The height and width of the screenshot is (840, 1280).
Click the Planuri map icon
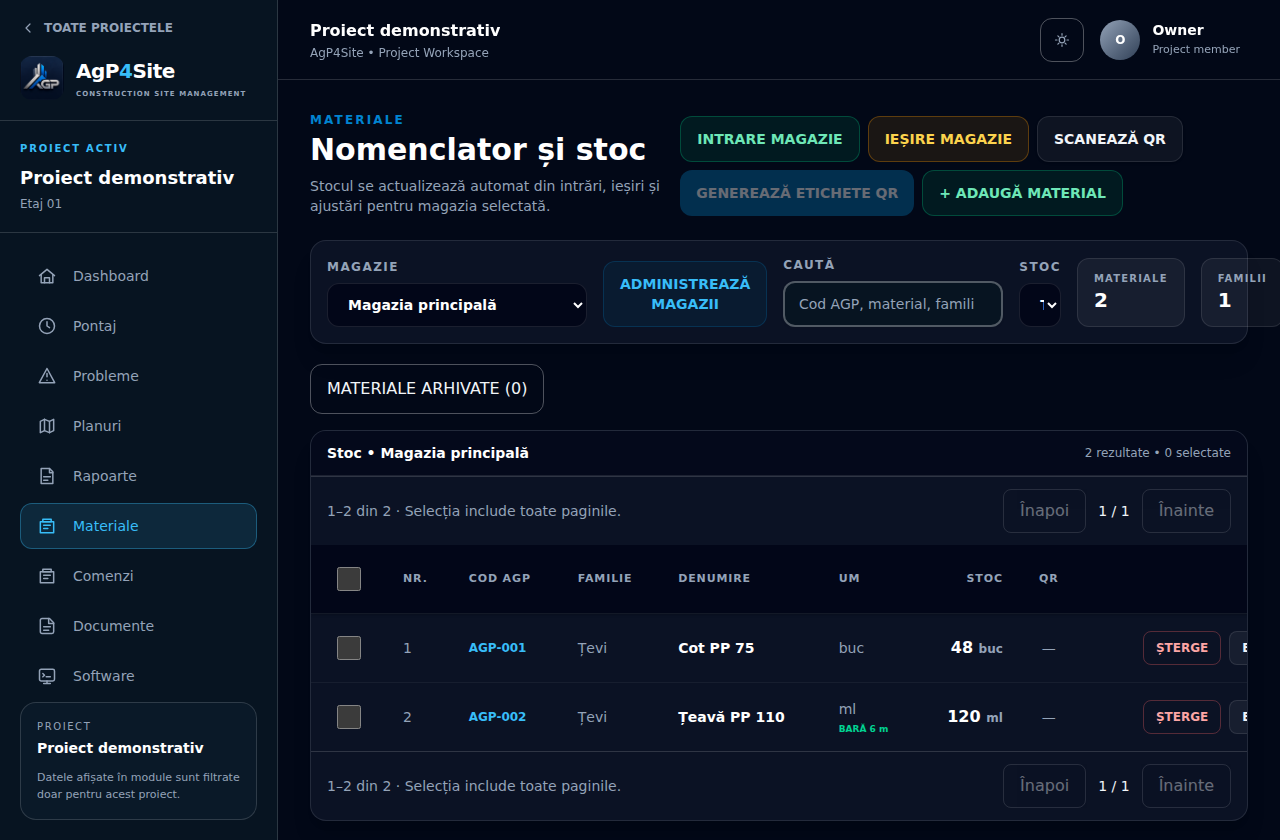47,426
